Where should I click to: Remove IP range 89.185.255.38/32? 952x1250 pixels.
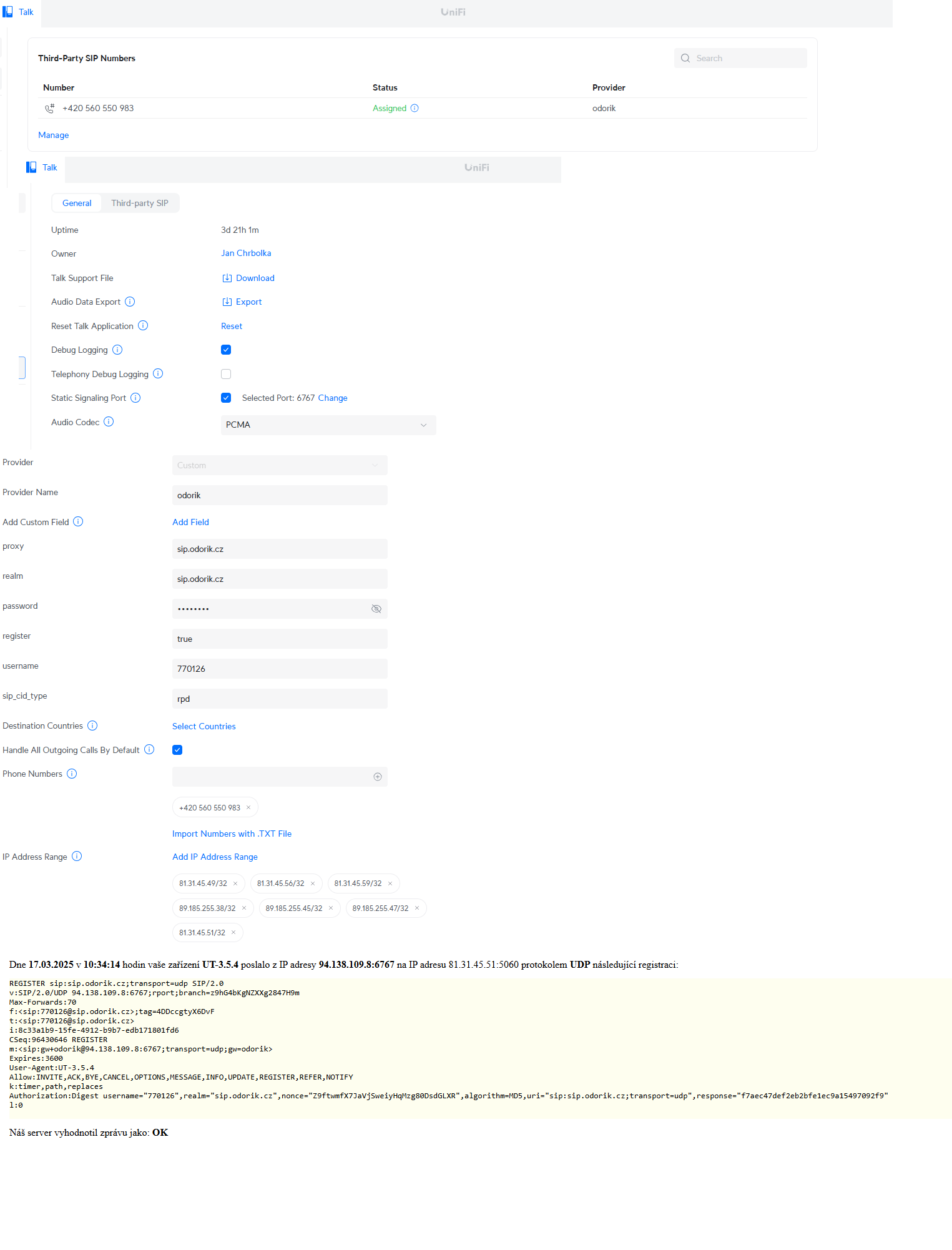point(244,908)
